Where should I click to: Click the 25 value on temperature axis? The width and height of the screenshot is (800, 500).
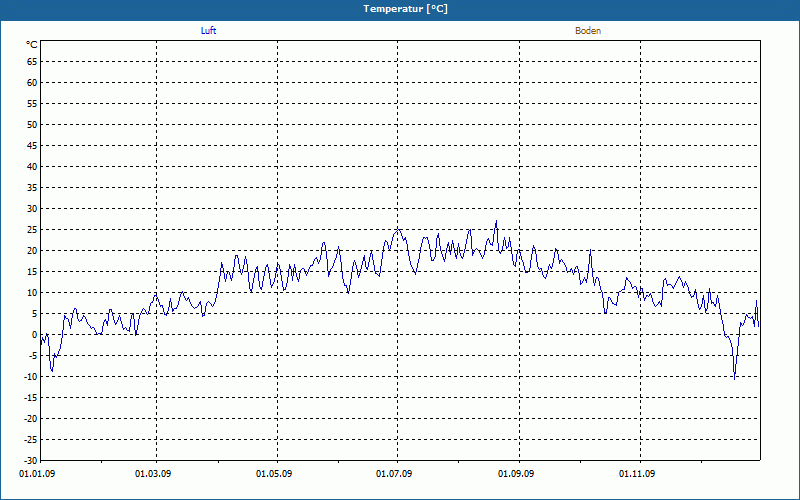(x=32, y=230)
